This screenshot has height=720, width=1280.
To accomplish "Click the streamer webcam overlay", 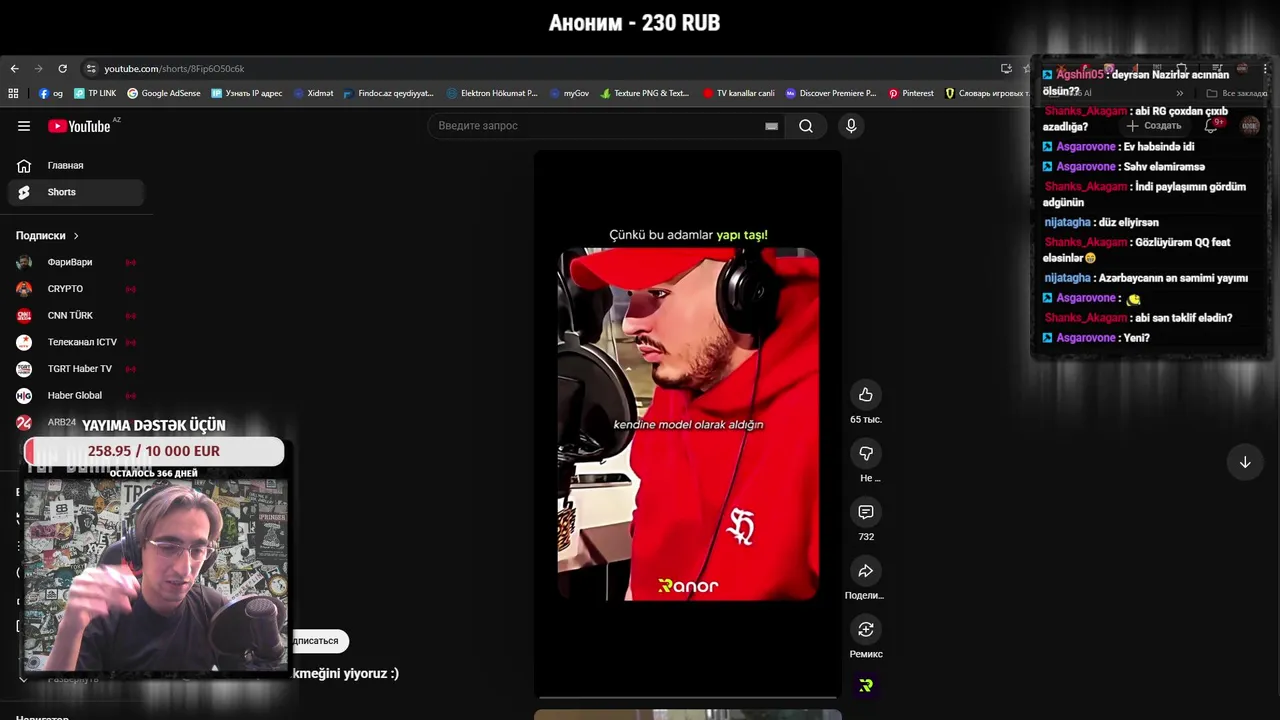I will tap(156, 575).
